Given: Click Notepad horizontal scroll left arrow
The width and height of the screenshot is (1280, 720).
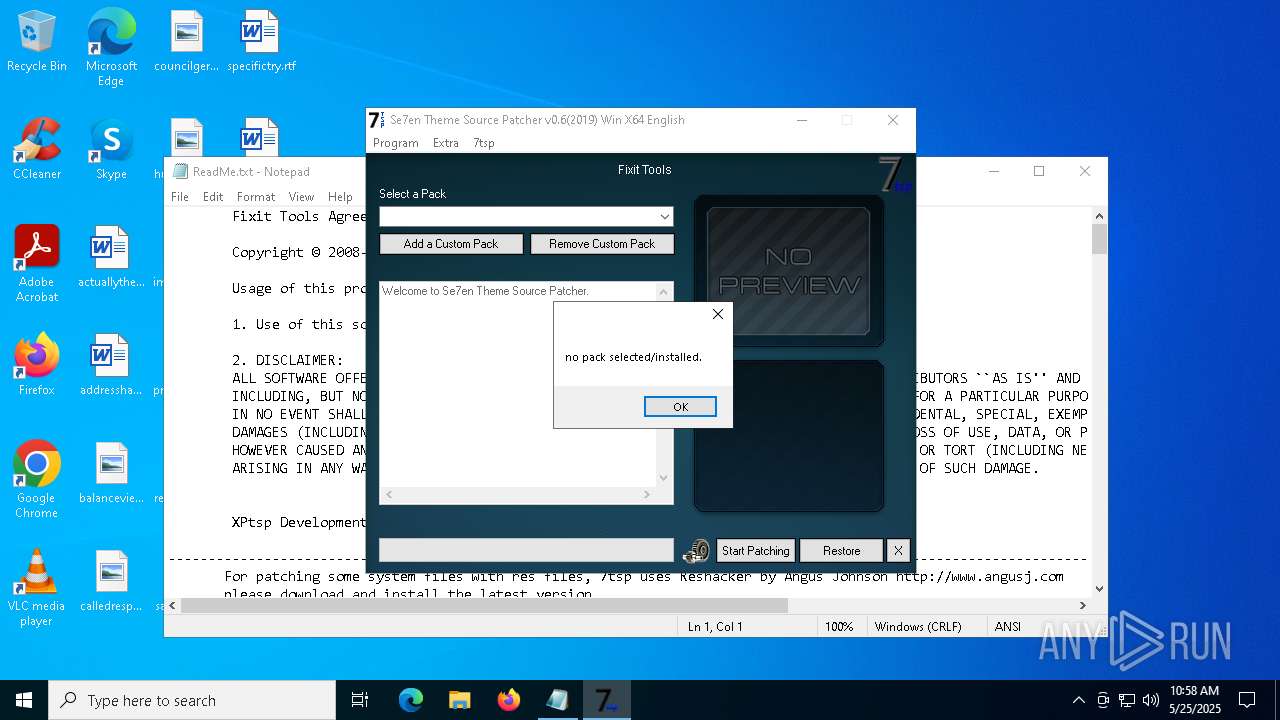Looking at the screenshot, I should 173,605.
